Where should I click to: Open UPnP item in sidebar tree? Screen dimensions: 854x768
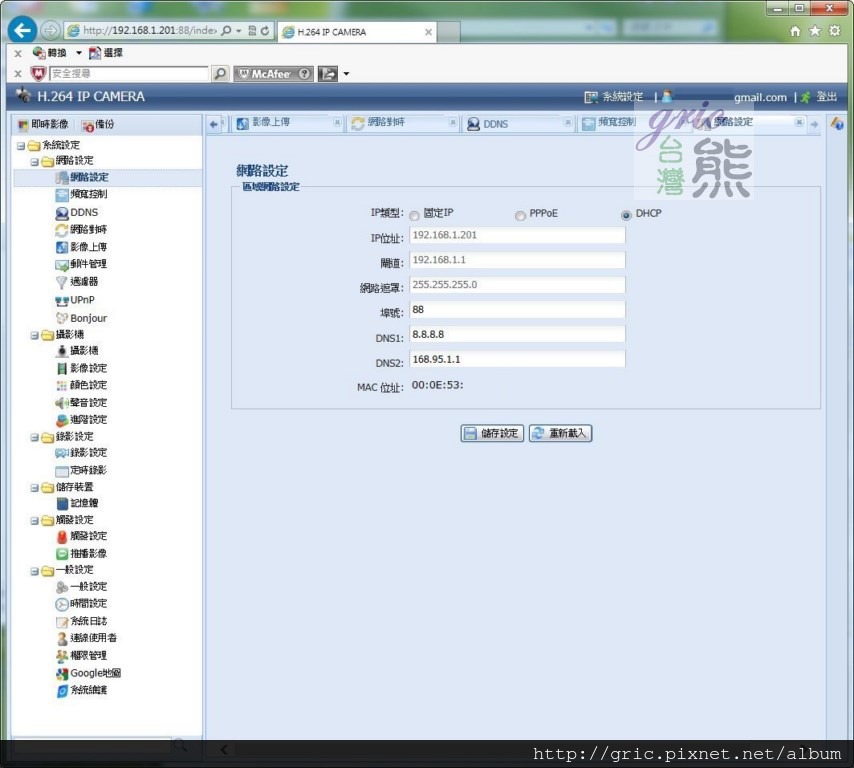[75, 300]
